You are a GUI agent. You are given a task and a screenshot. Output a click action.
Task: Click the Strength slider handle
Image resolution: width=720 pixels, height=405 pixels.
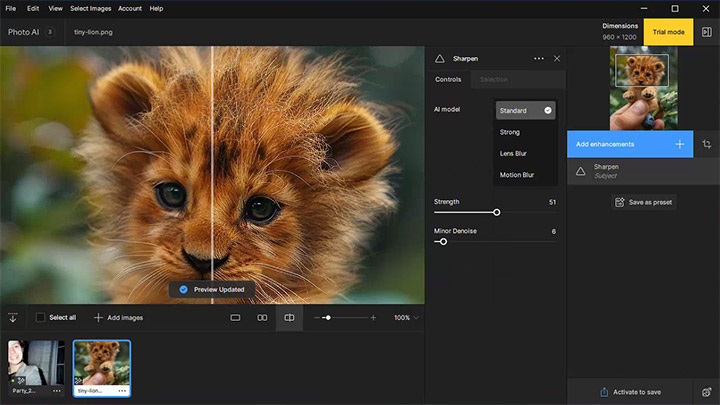pos(496,212)
